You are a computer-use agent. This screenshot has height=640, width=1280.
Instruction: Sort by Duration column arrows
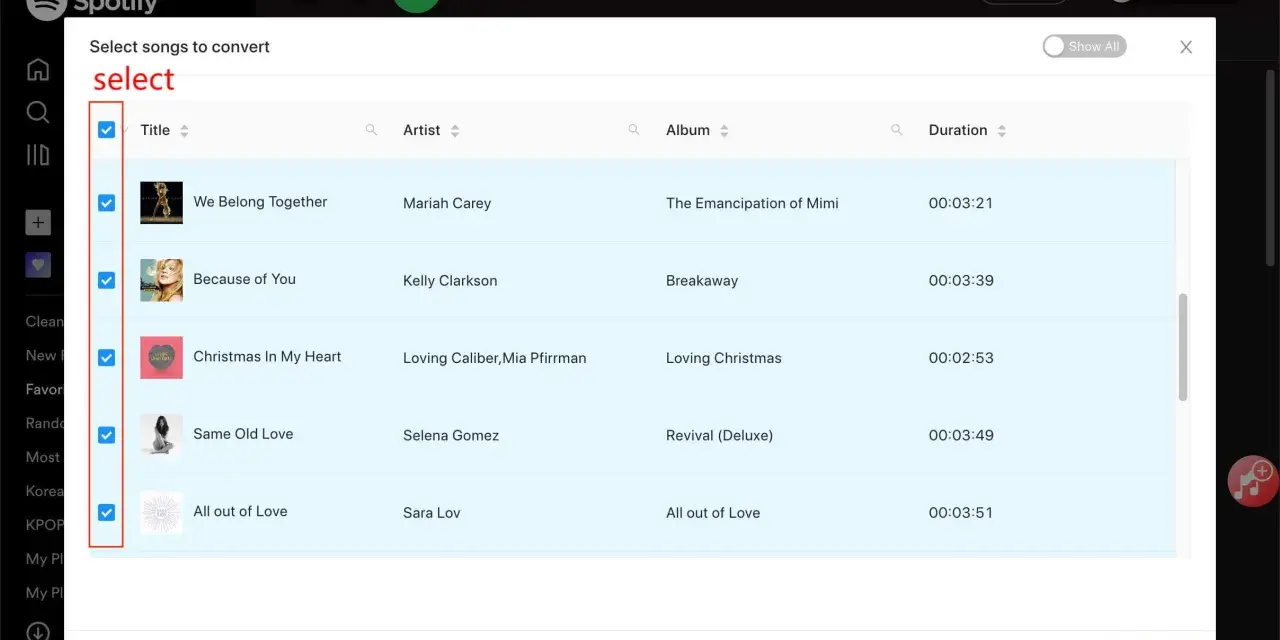pyautogui.click(x=1002, y=131)
